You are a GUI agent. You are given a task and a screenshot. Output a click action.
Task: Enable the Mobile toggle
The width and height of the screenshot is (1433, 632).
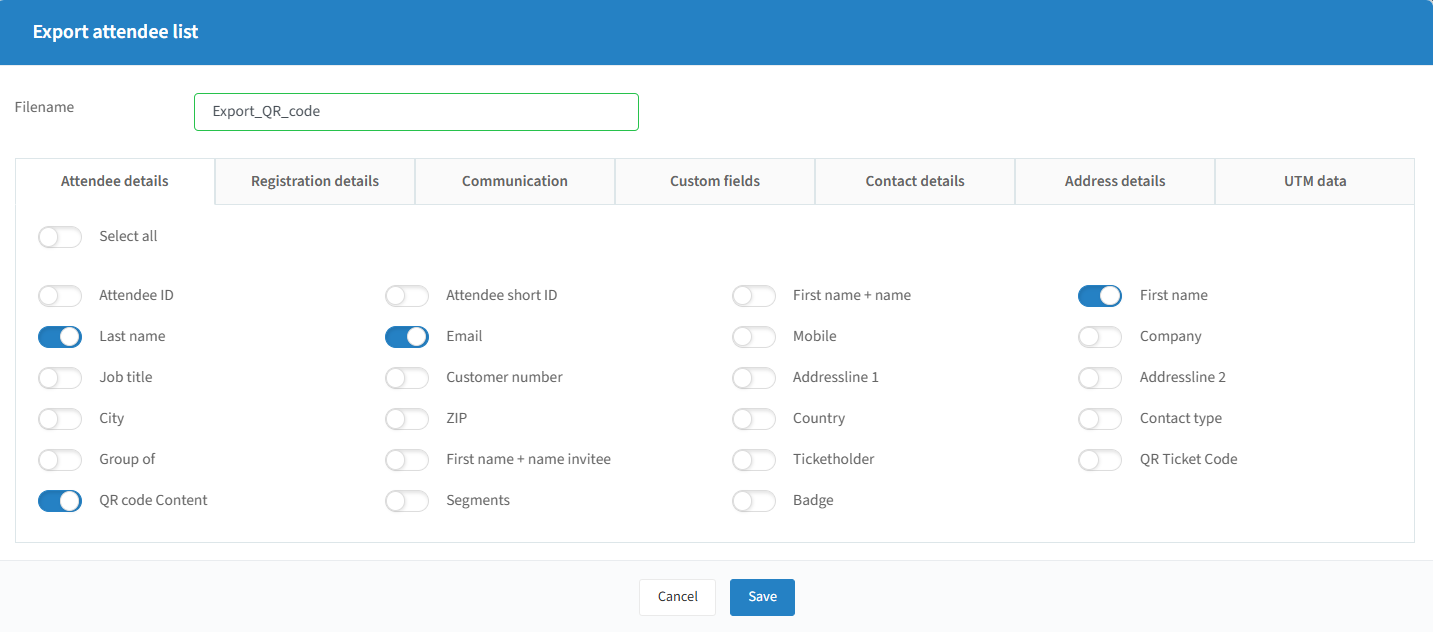tap(754, 337)
